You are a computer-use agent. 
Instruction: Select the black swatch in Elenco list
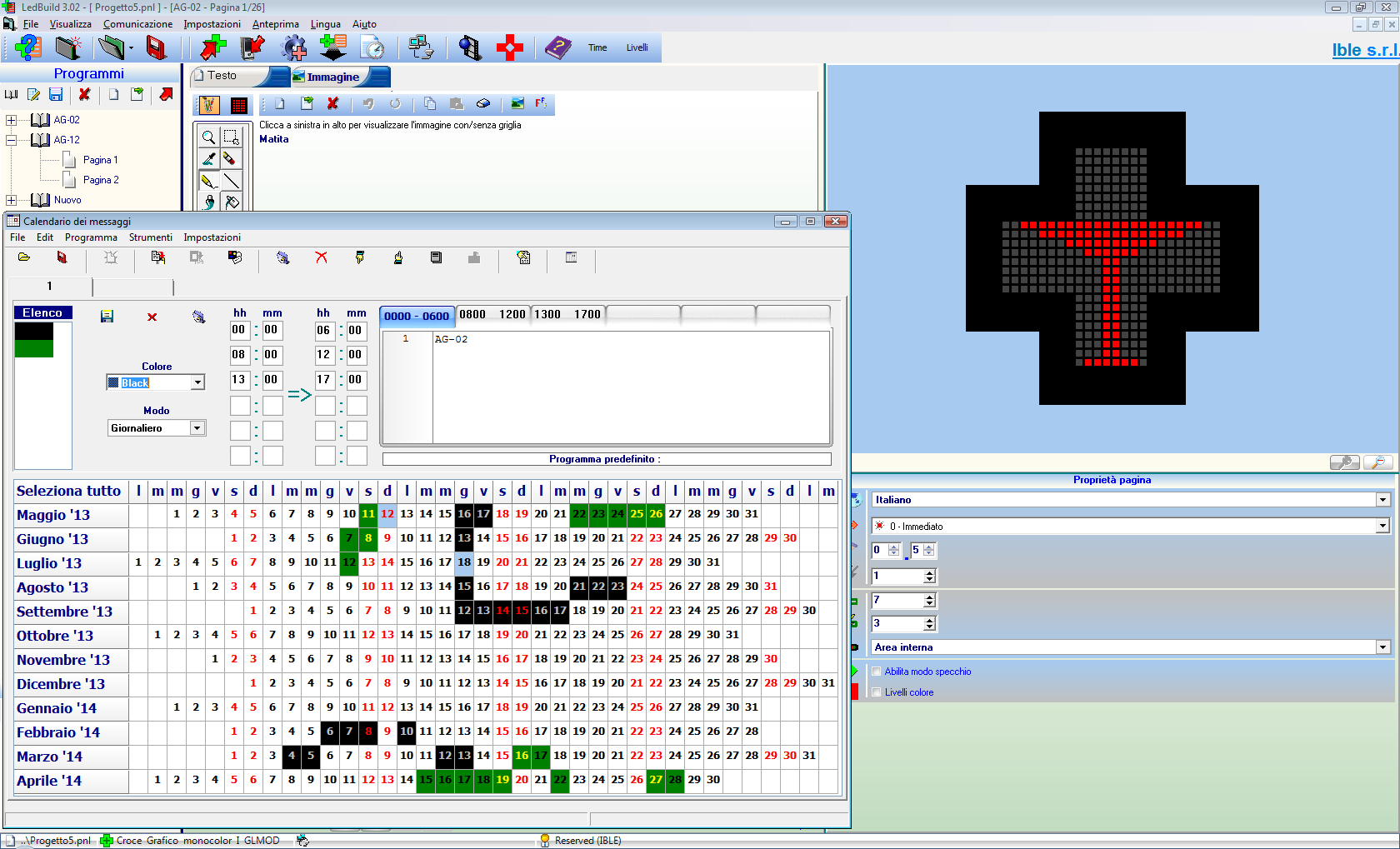tap(34, 331)
